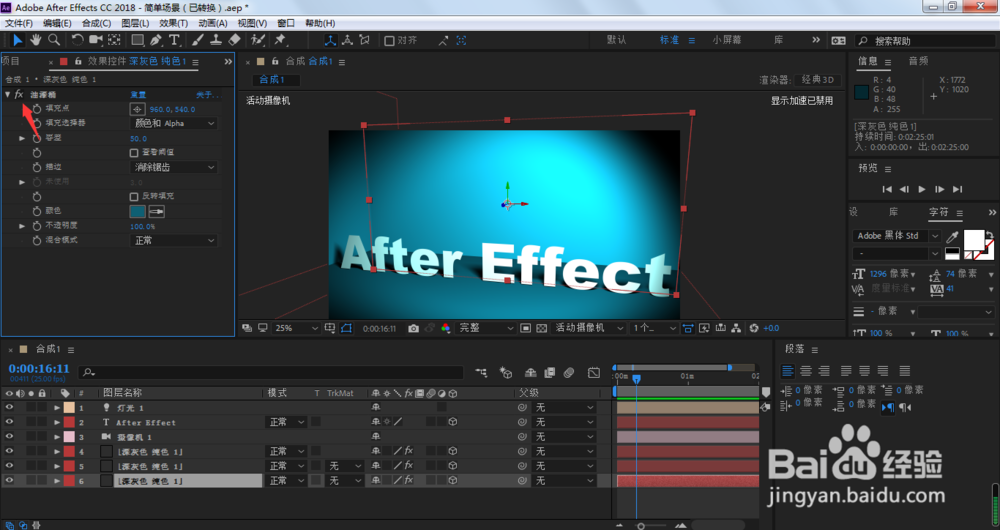Switch to World Axis mode

tap(348, 40)
